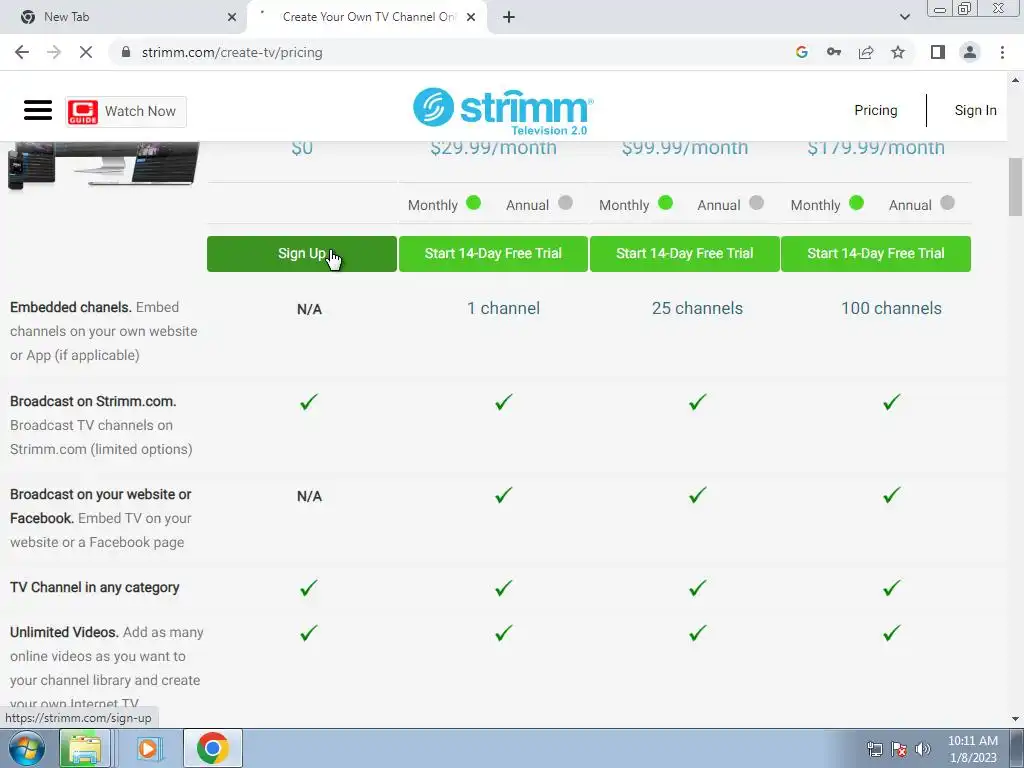Click the devices preview thumbnail image

[x=103, y=166]
